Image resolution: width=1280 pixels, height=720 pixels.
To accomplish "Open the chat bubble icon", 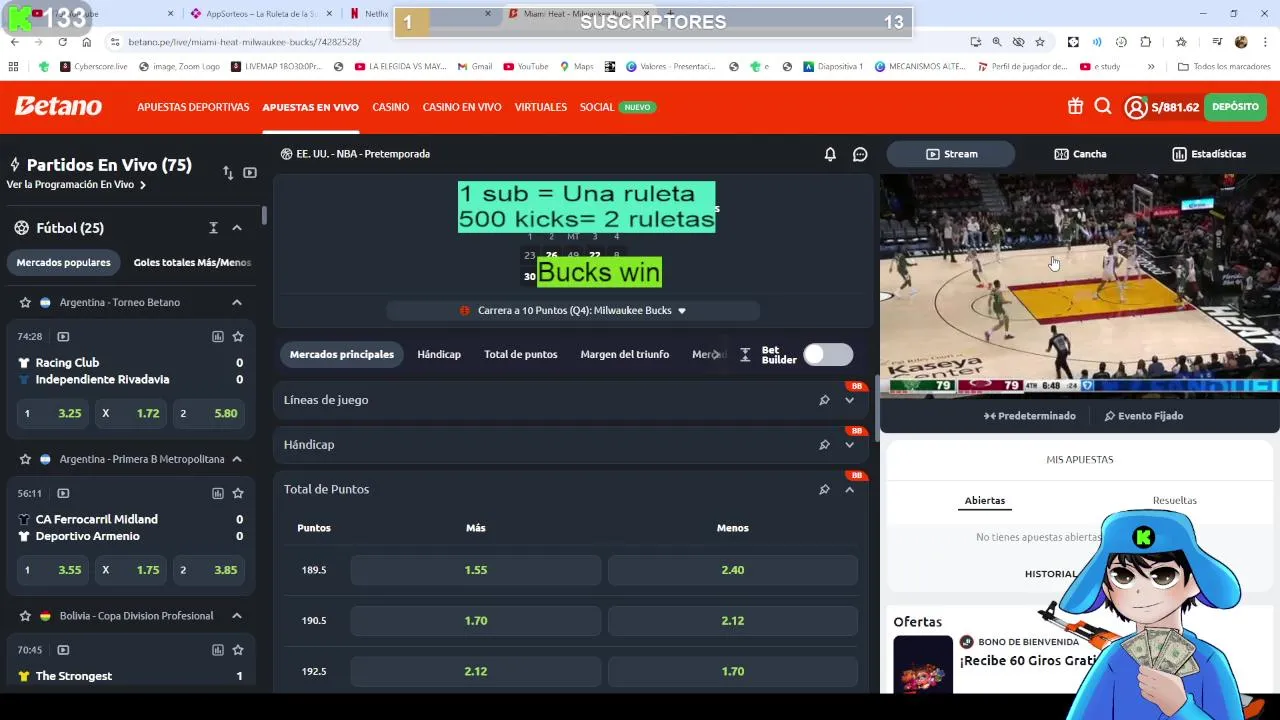I will (860, 154).
